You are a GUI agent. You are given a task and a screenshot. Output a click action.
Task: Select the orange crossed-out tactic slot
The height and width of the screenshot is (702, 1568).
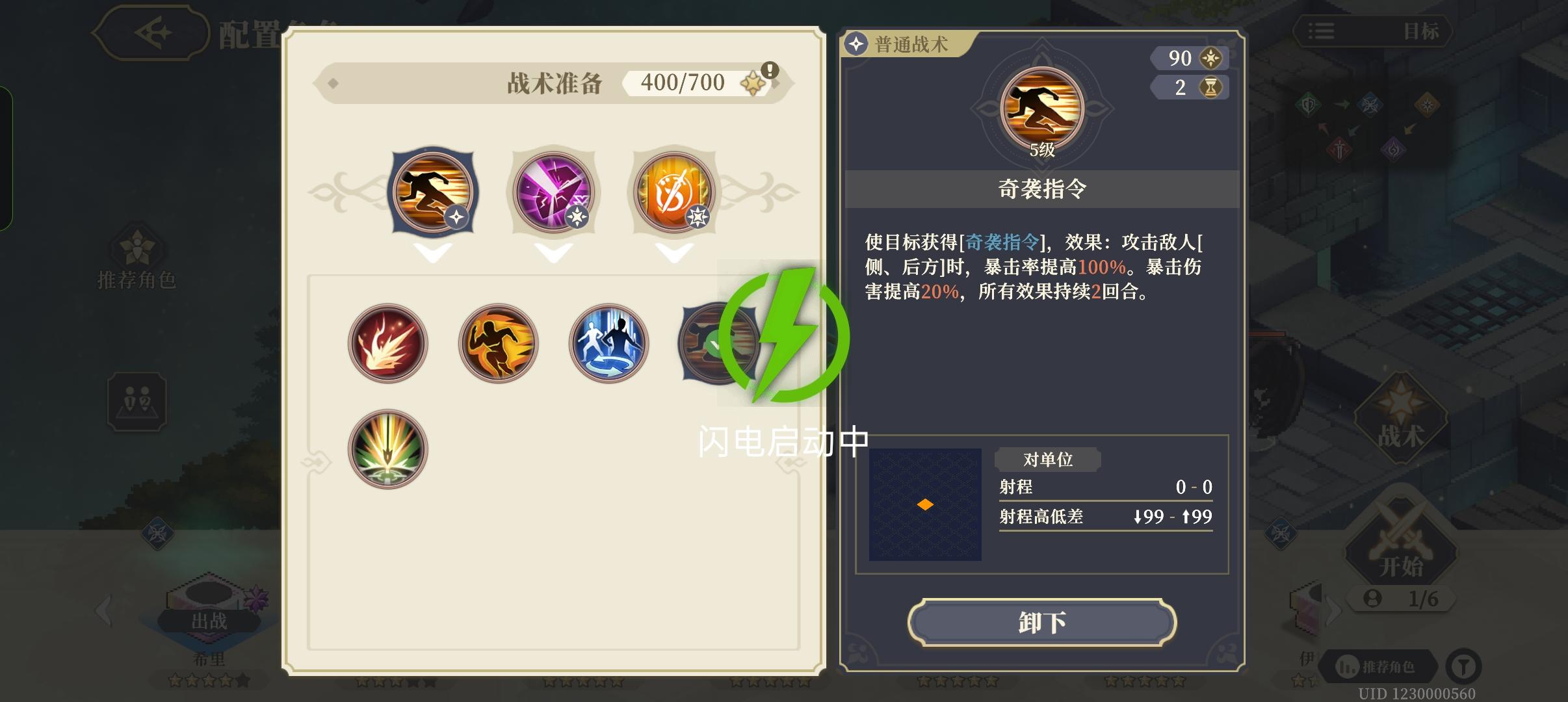[674, 192]
